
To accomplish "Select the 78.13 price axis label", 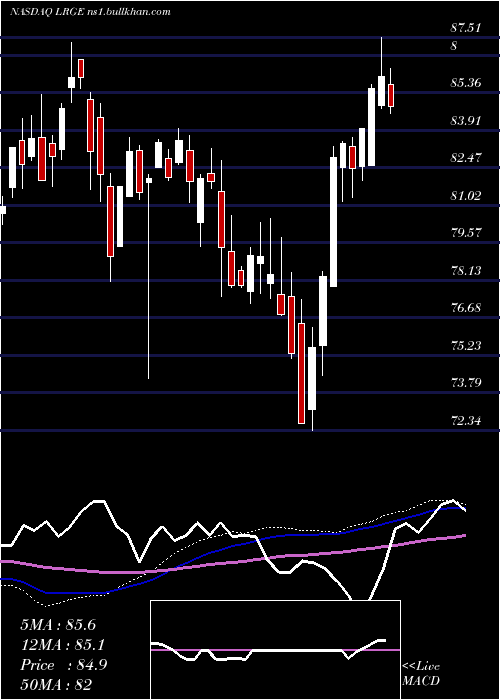I will pos(466,271).
